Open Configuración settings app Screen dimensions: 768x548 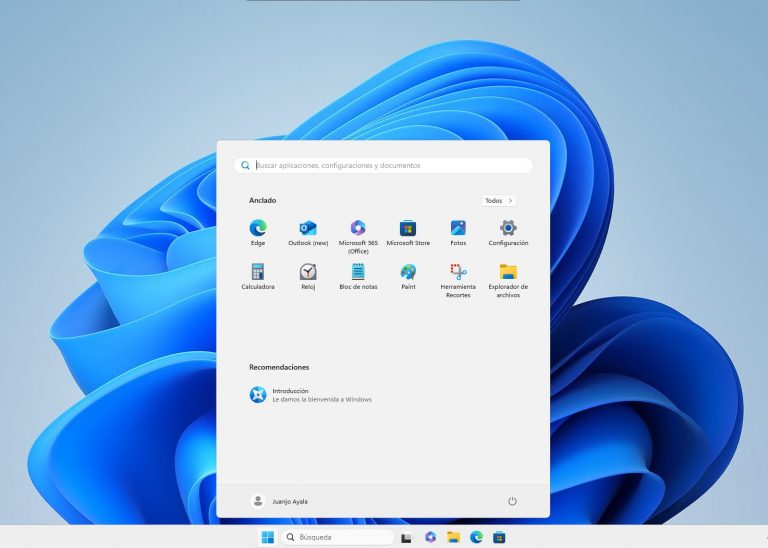[x=508, y=229]
